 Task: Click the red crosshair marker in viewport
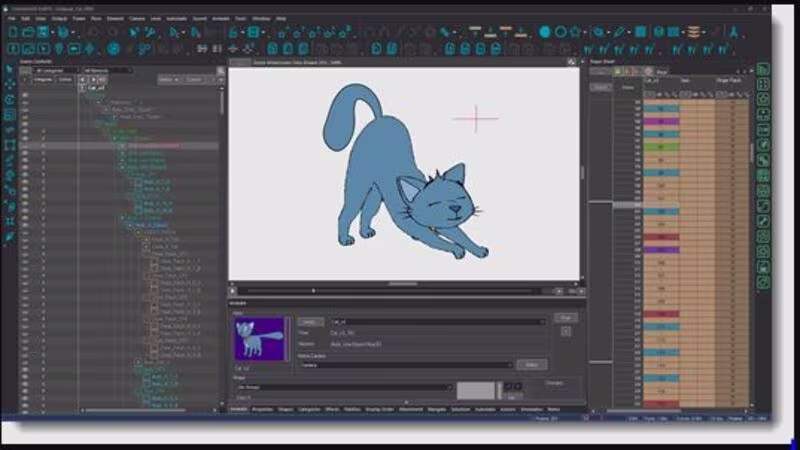[476, 119]
